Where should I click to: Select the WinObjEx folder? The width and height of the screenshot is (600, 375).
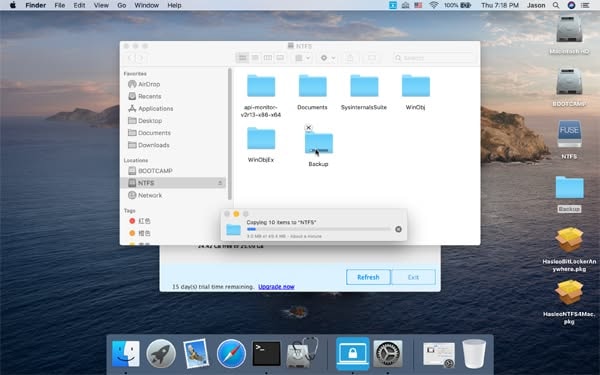[x=261, y=138]
